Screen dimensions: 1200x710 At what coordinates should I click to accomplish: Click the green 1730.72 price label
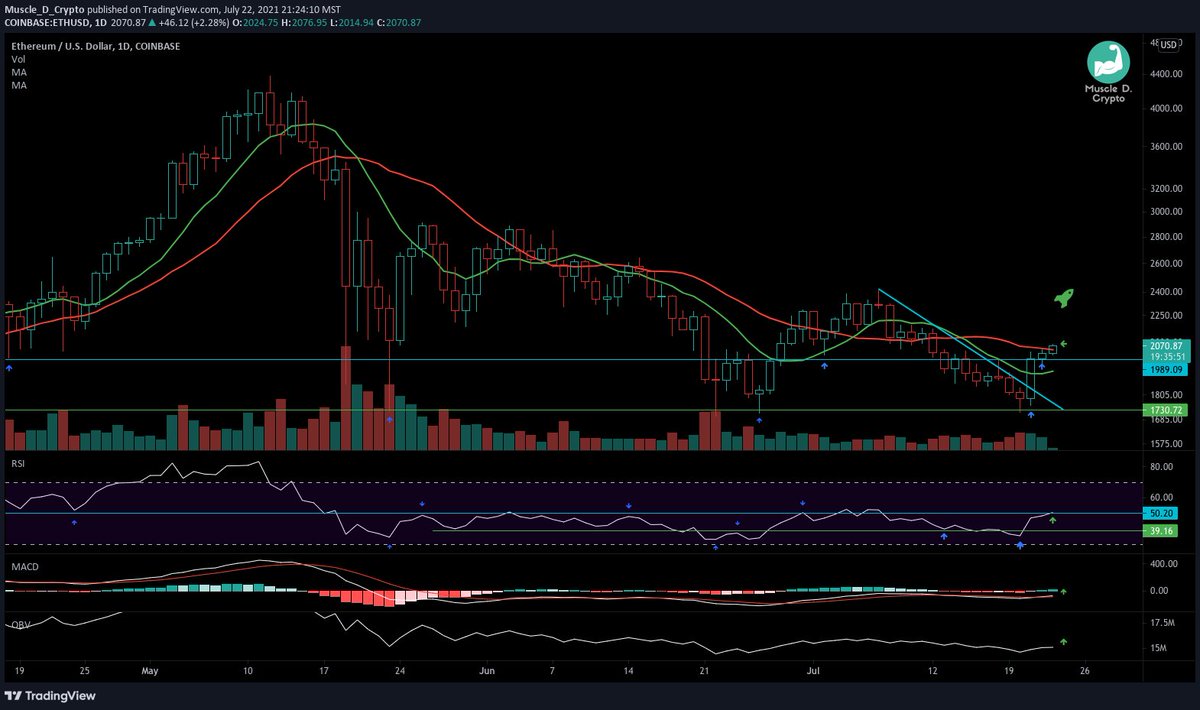(1163, 410)
